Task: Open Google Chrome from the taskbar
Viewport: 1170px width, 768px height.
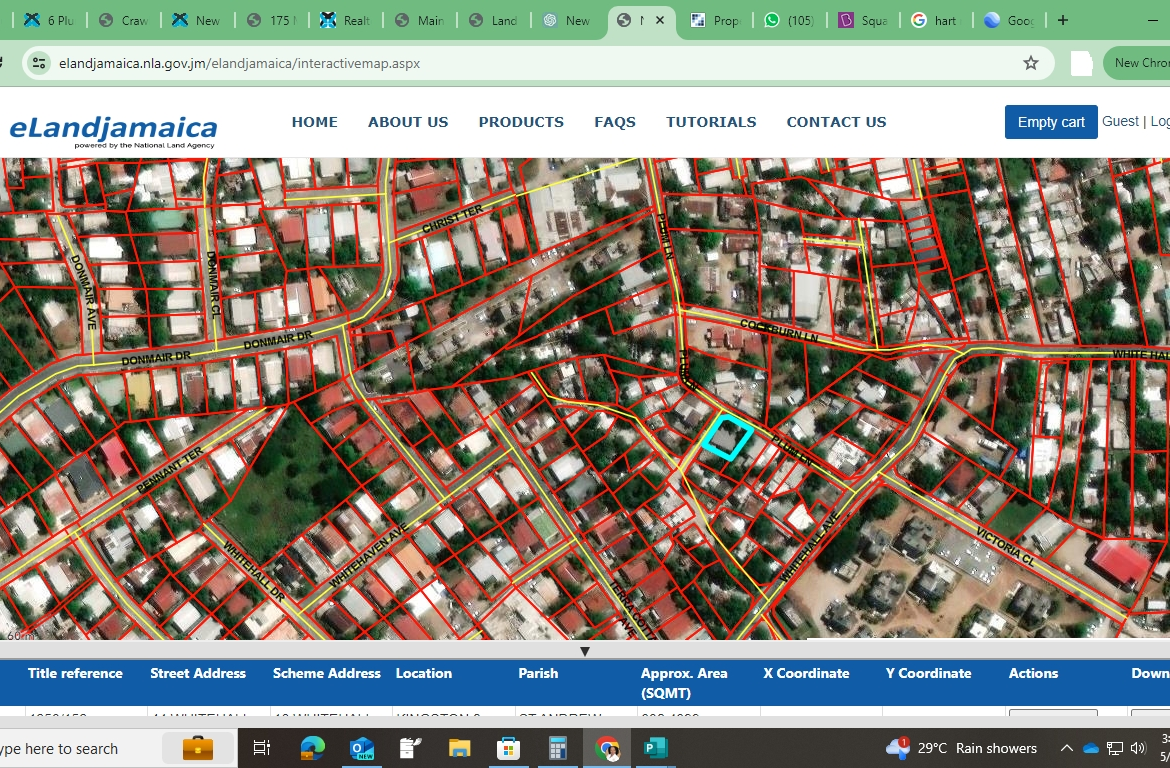Action: (607, 747)
